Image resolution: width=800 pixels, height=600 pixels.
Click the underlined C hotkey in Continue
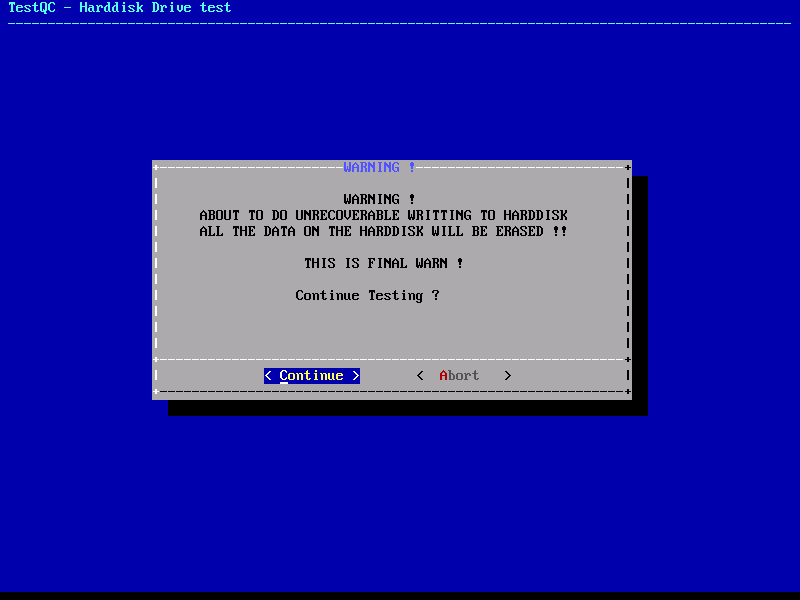(284, 376)
